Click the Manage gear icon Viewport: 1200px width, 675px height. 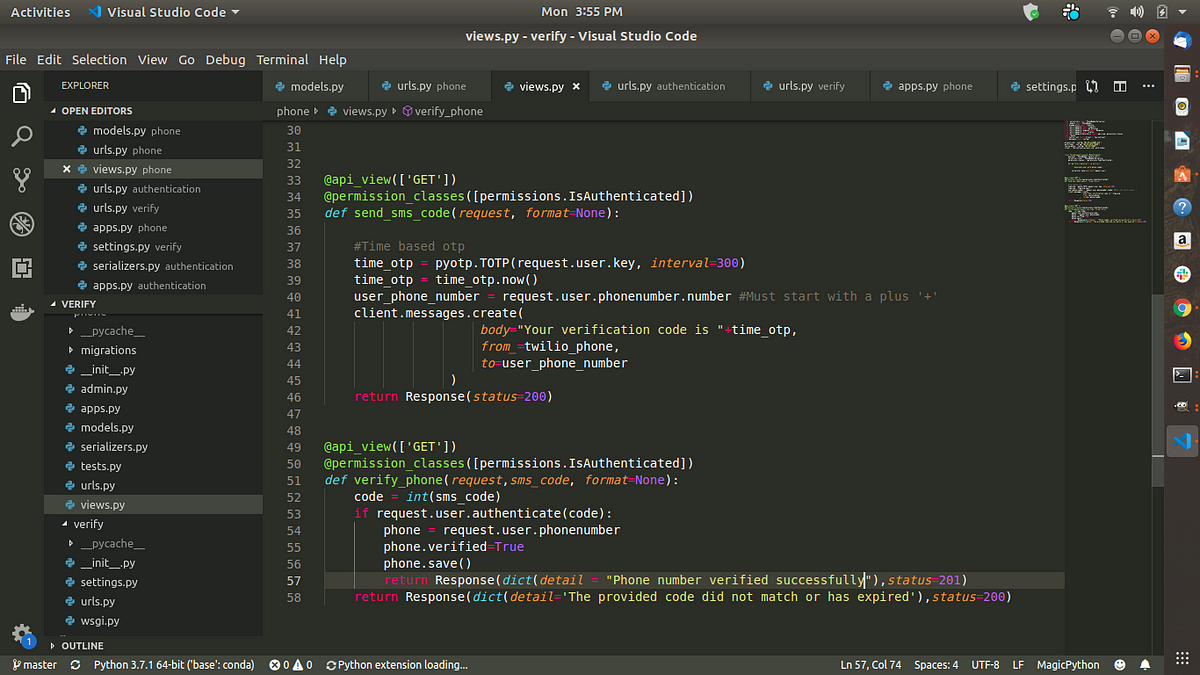[x=22, y=634]
